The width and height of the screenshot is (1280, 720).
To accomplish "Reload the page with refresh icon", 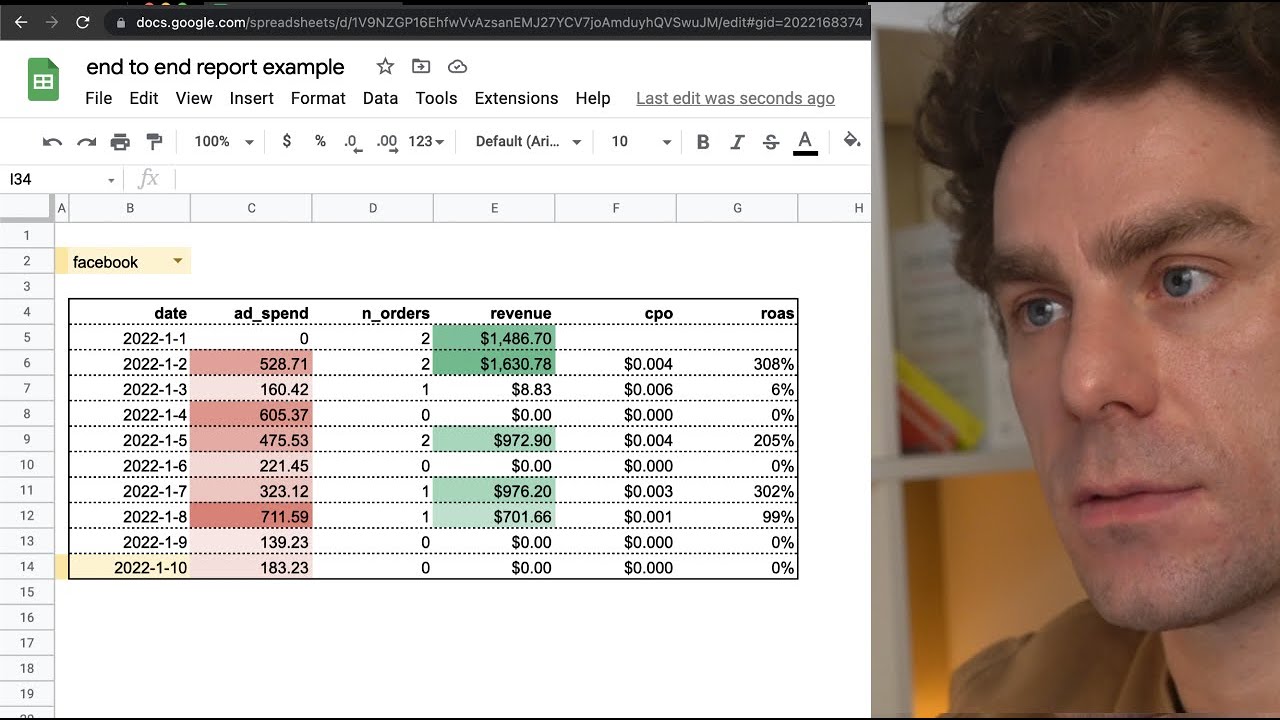I will 83,21.
